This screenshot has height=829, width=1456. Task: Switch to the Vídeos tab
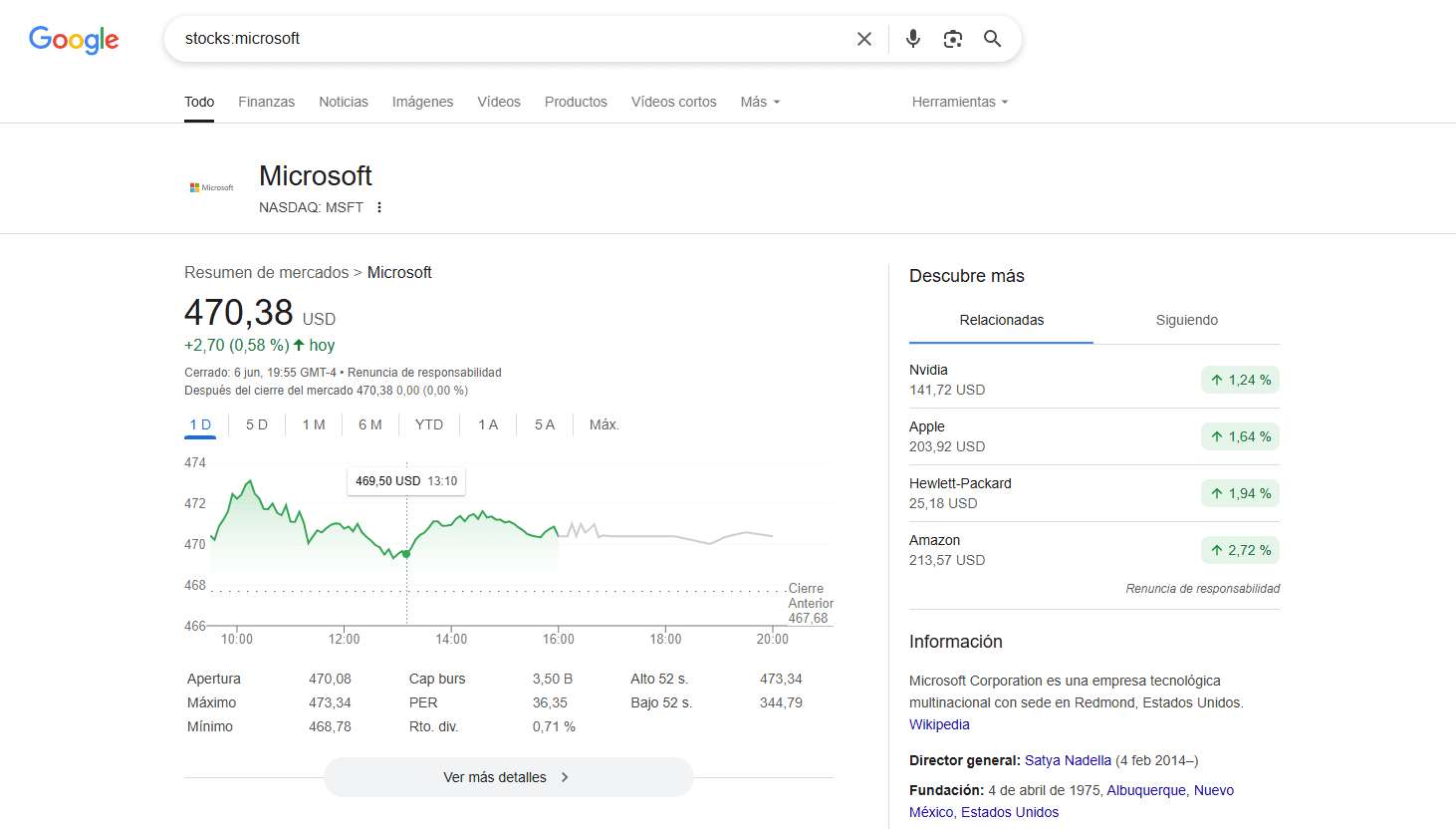pos(499,102)
